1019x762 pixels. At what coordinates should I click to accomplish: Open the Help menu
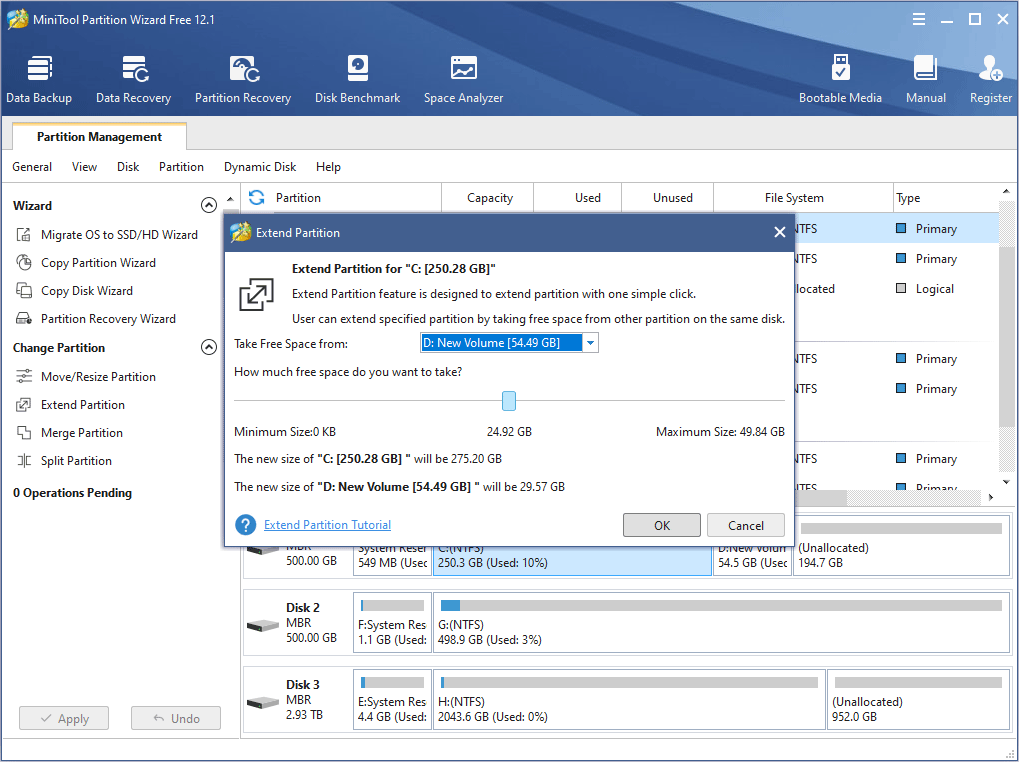click(x=328, y=167)
